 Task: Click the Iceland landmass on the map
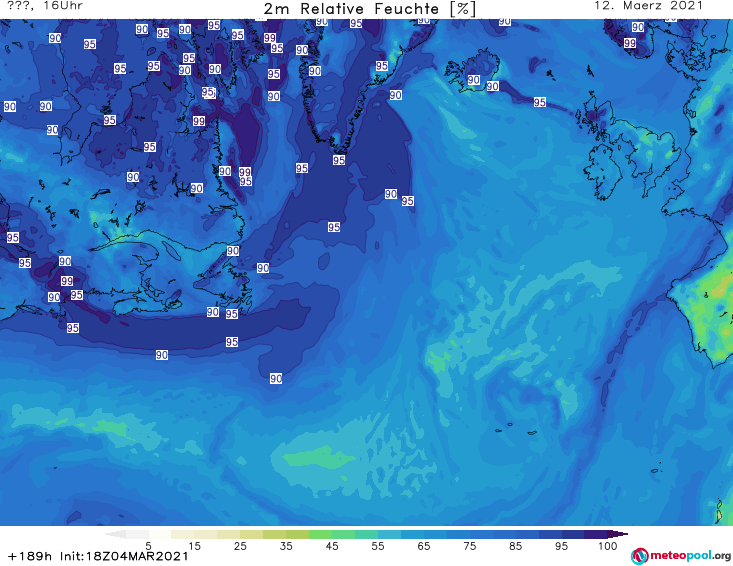472,70
